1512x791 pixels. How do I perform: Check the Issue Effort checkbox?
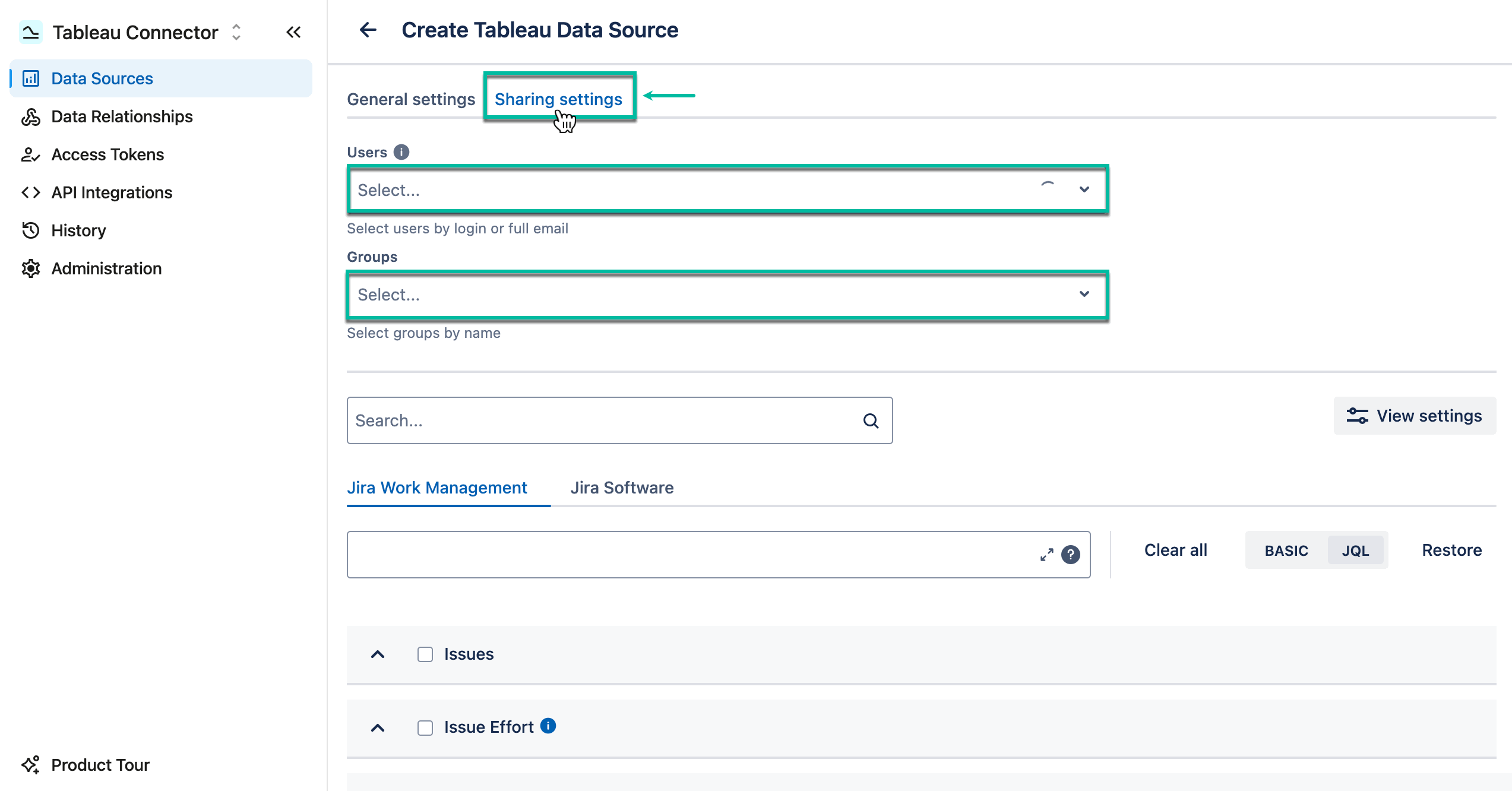(x=425, y=727)
